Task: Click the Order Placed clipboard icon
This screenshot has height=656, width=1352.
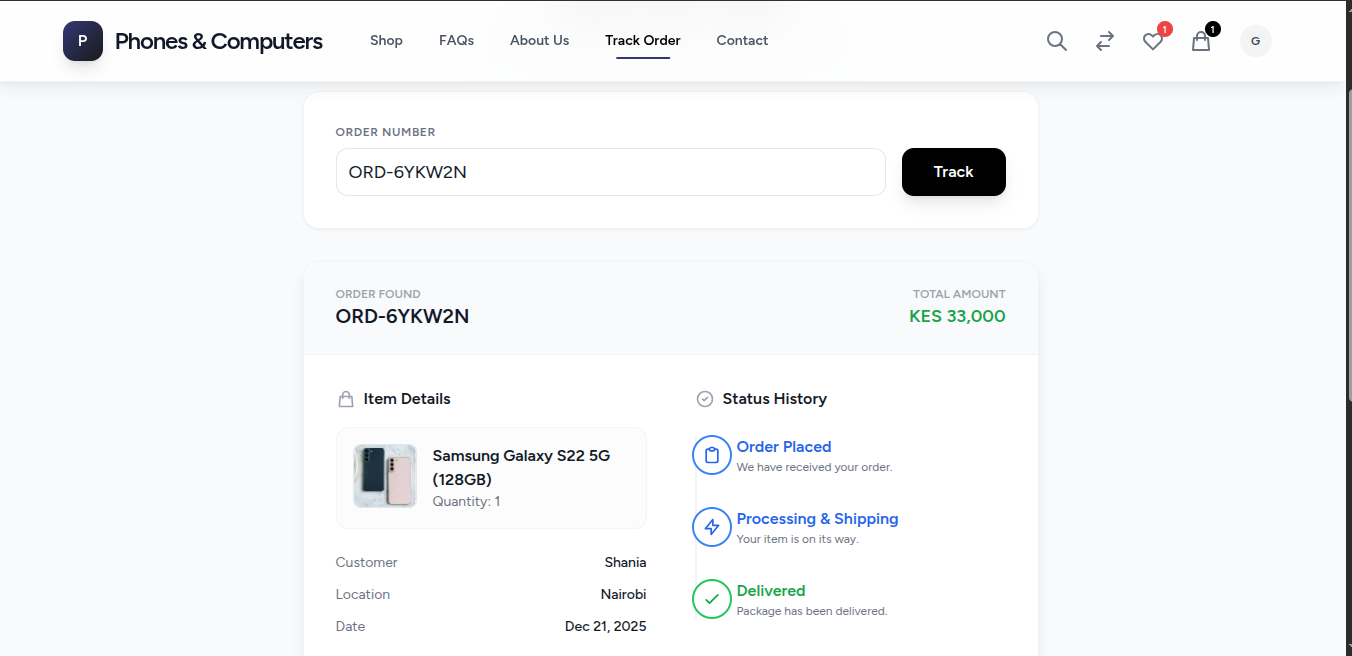Action: (712, 455)
